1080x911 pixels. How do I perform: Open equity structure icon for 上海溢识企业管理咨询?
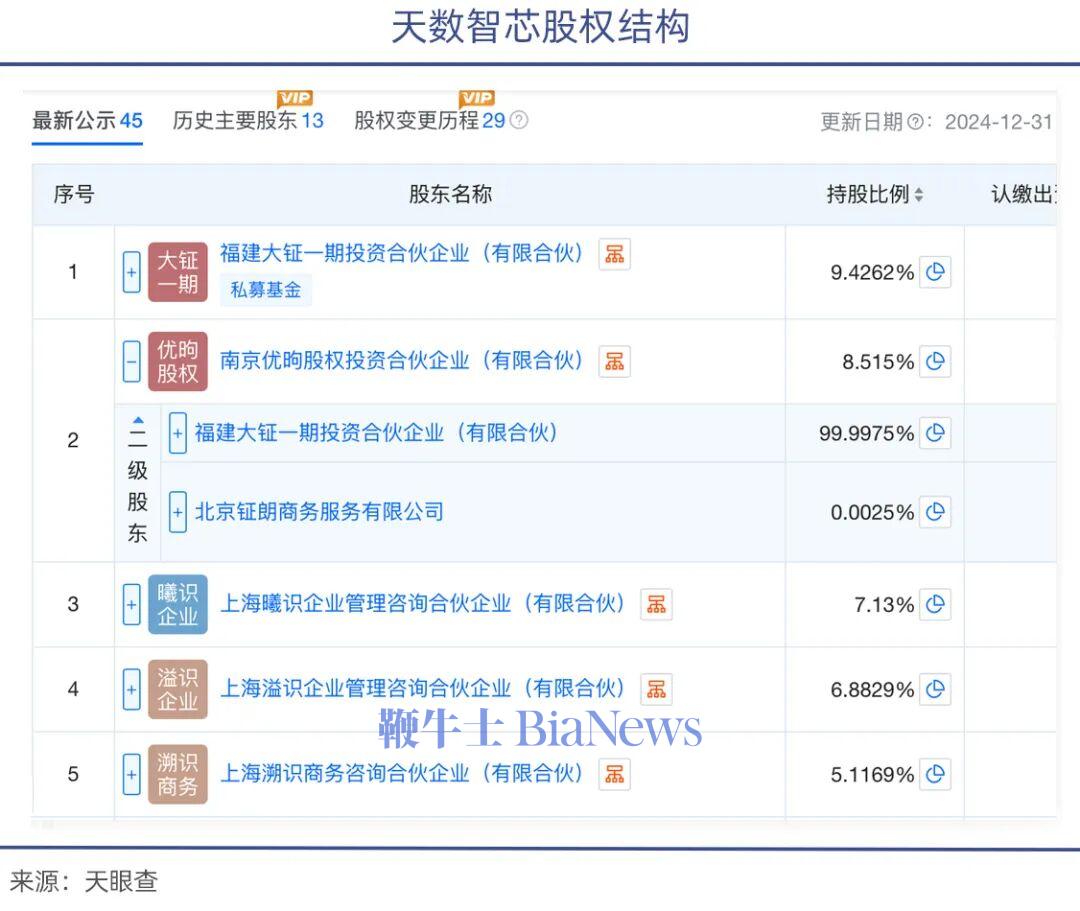[656, 689]
